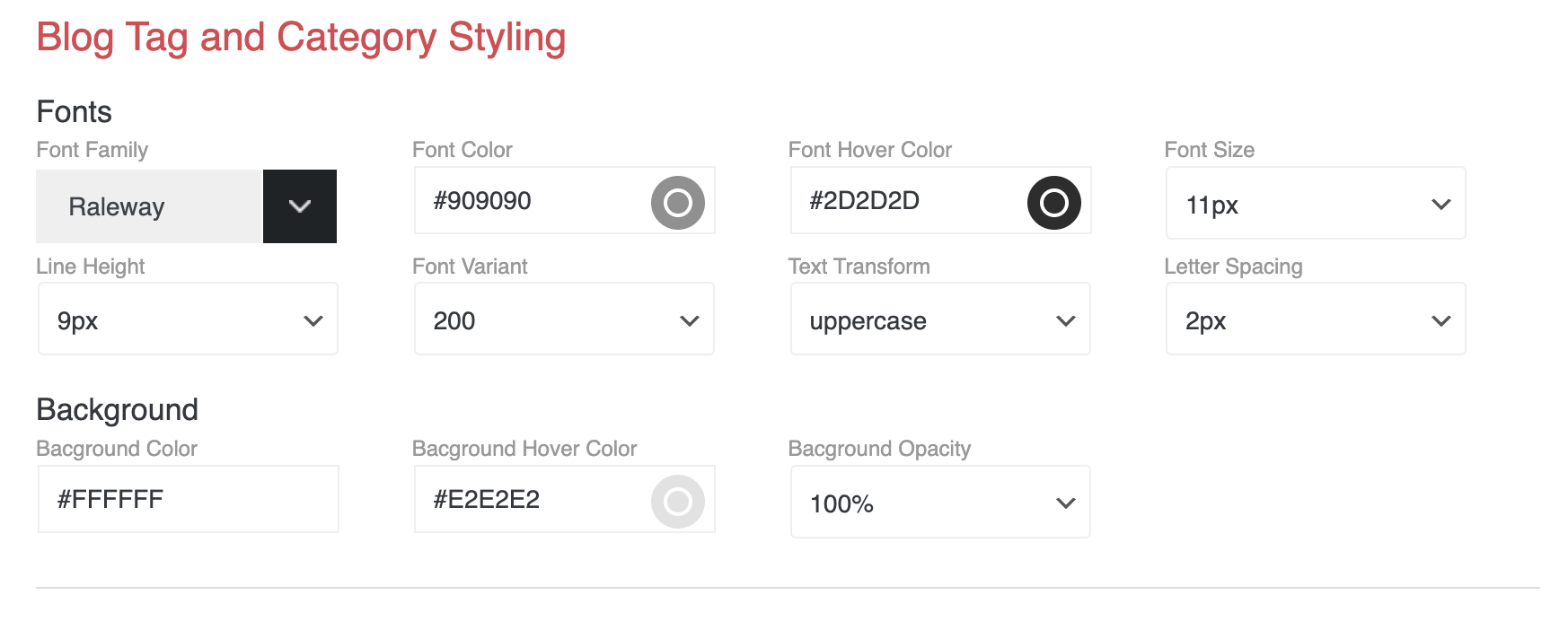Viewport: 1568px width, 621px height.
Task: Click the Letter Spacing chevron arrow
Action: tap(1440, 320)
